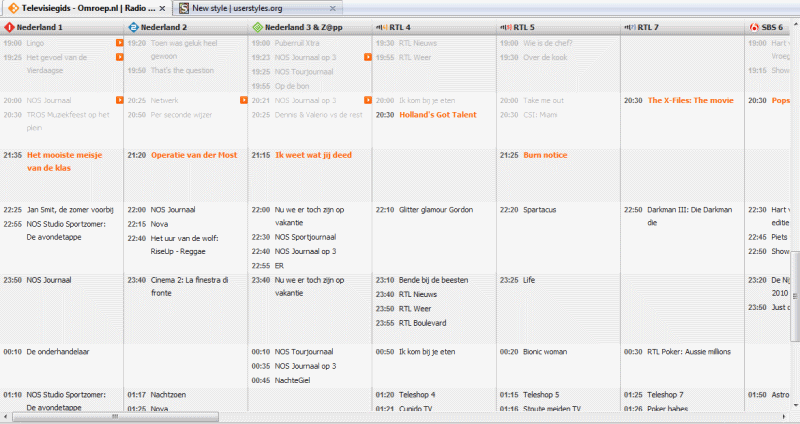This screenshot has width=800, height=424.
Task: Click horizontal scrollbar left arrow
Action: click(5, 417)
